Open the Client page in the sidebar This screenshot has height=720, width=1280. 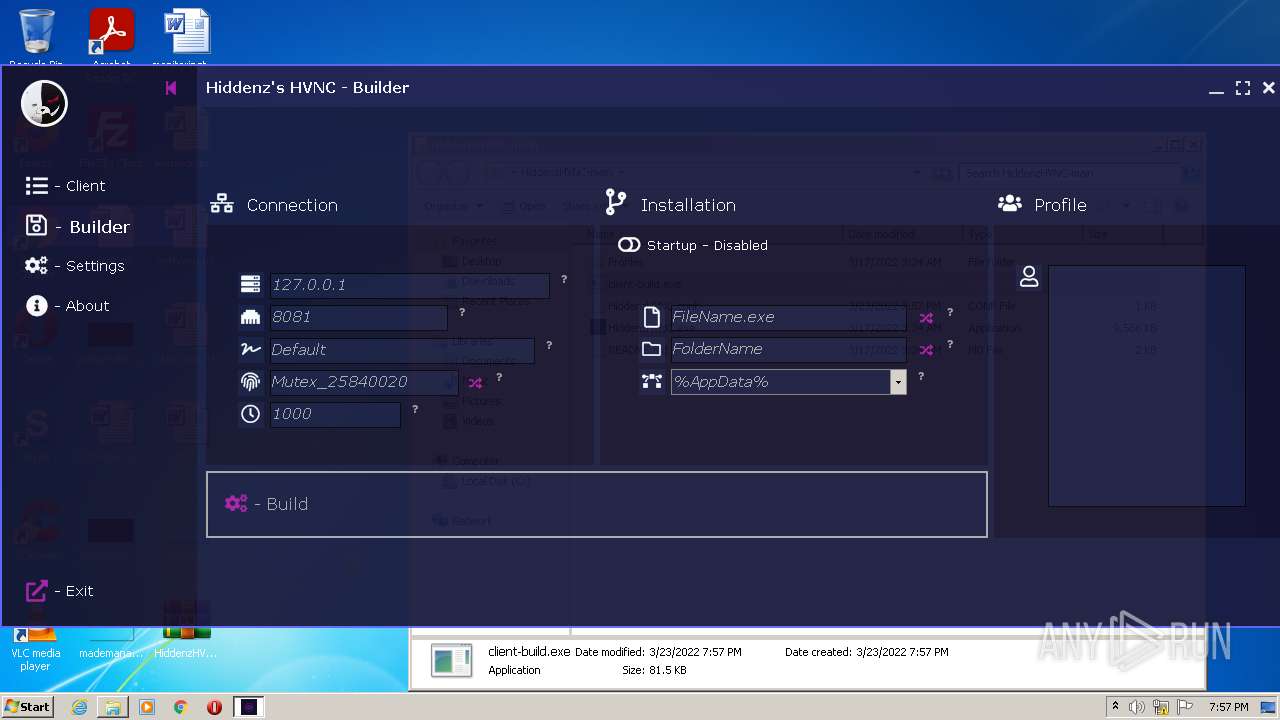65,186
